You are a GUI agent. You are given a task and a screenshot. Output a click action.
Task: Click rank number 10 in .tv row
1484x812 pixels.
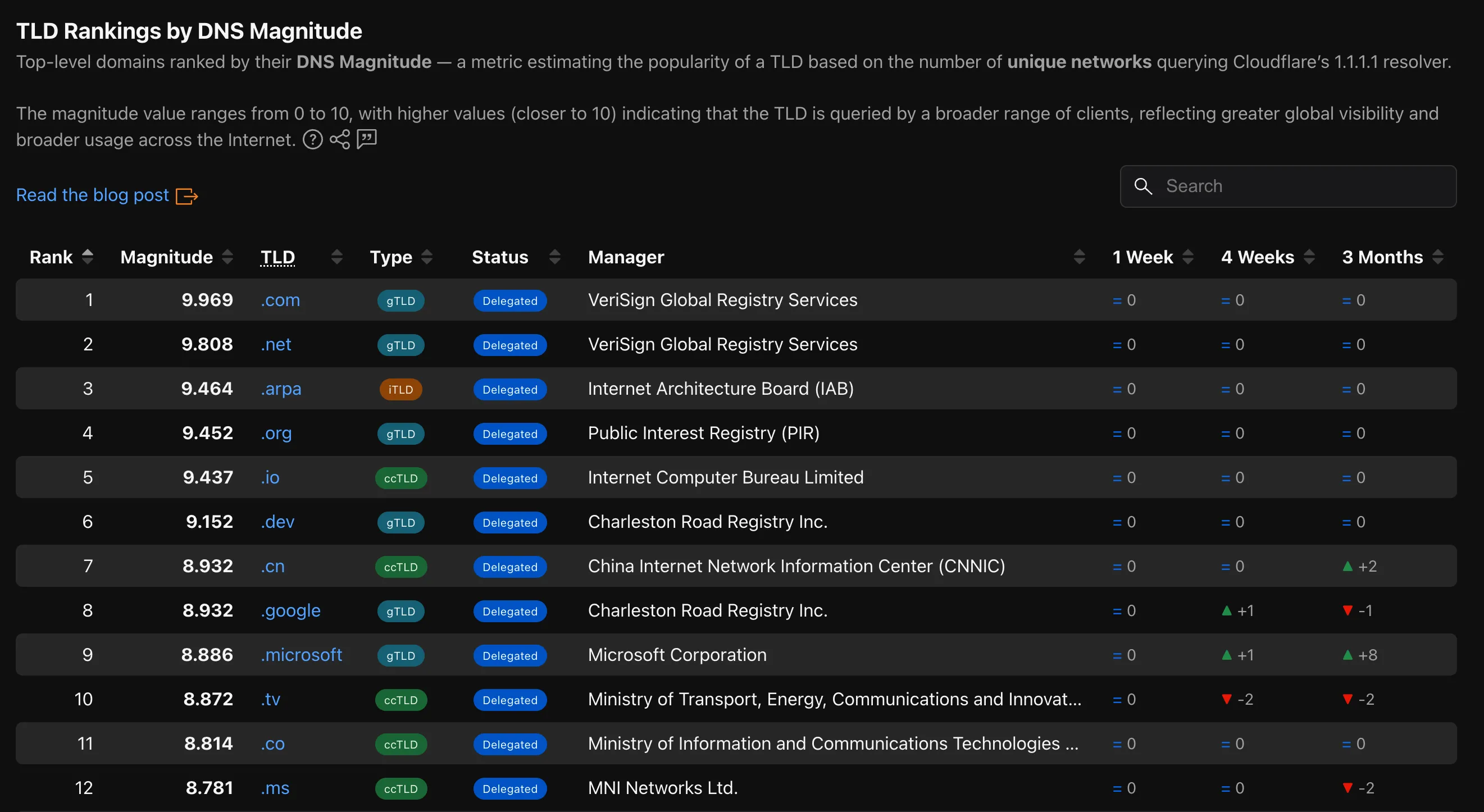[x=84, y=699]
